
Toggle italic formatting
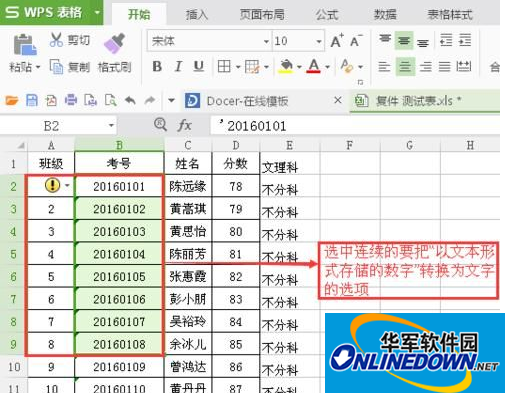click(x=179, y=66)
